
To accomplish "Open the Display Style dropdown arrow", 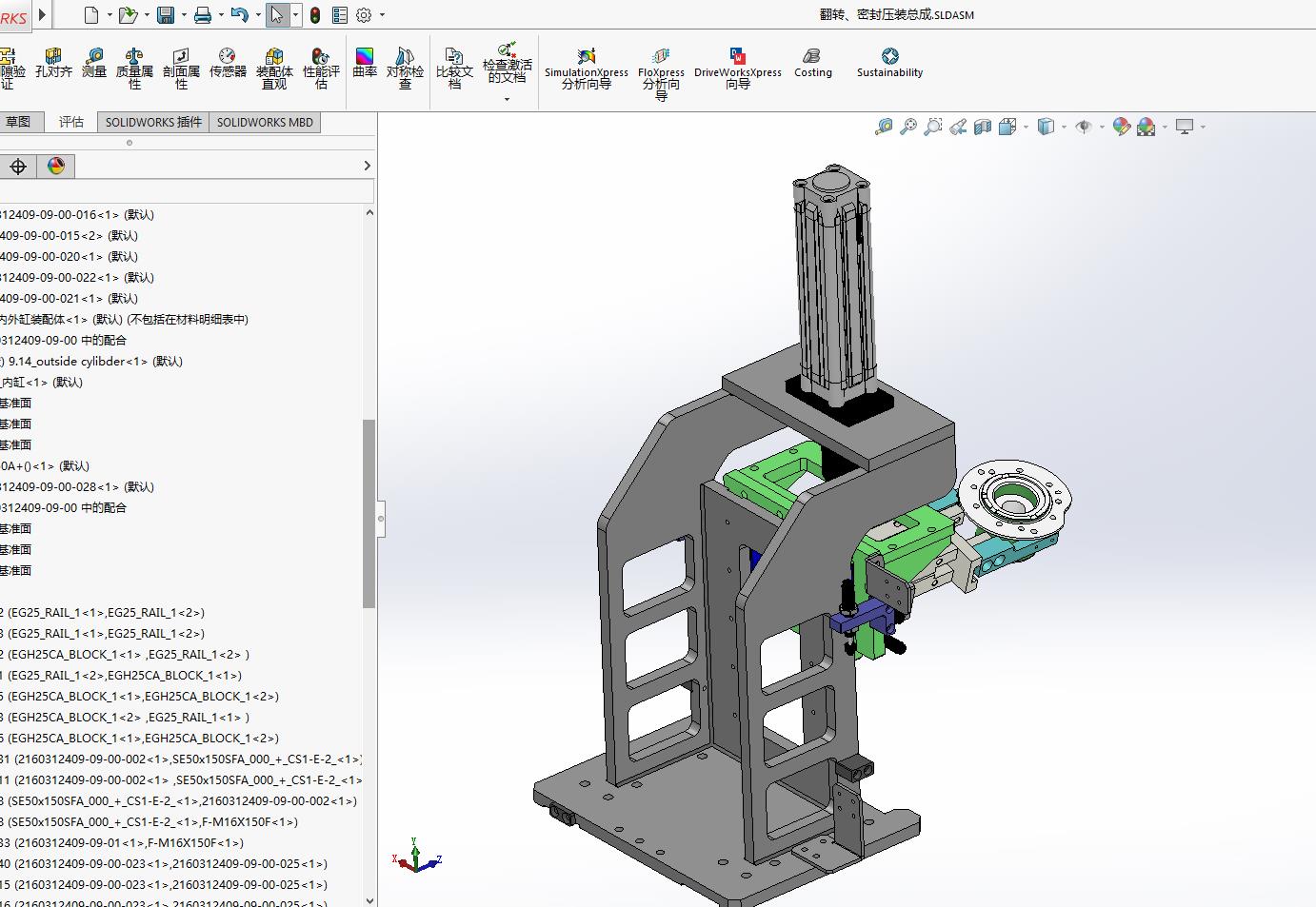I will [1063, 127].
